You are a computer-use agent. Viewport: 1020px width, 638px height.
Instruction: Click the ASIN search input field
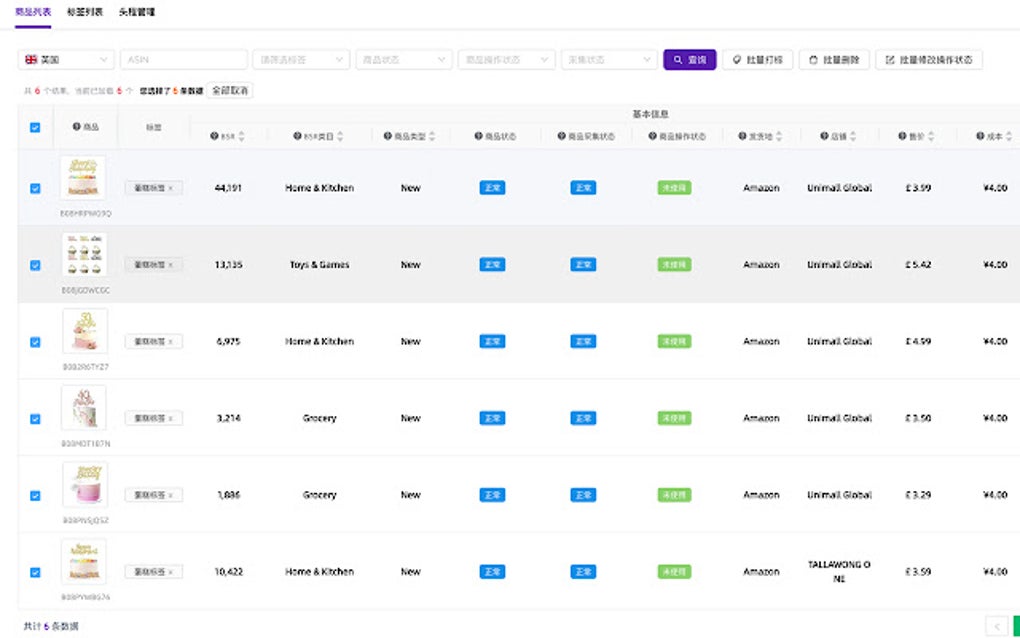[183, 60]
